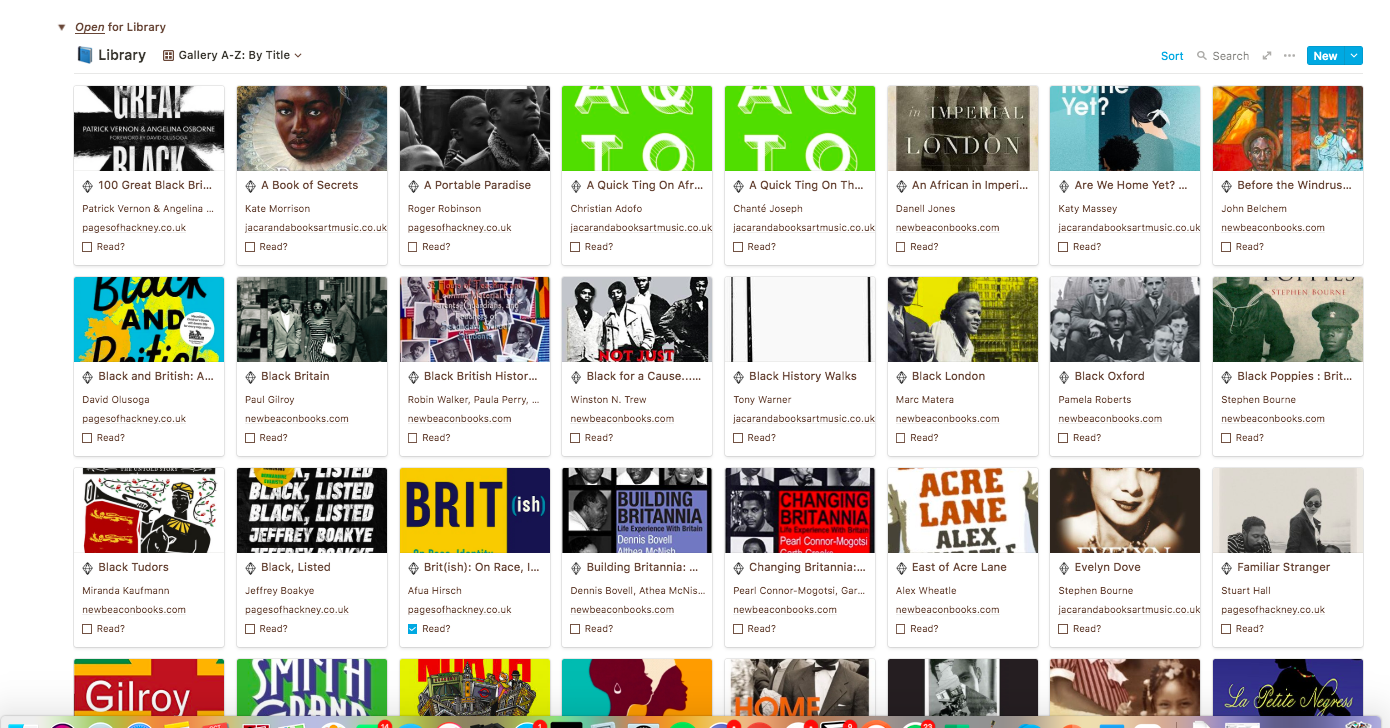Select author text Kate Morrison
1390x728 pixels.
tap(277, 209)
